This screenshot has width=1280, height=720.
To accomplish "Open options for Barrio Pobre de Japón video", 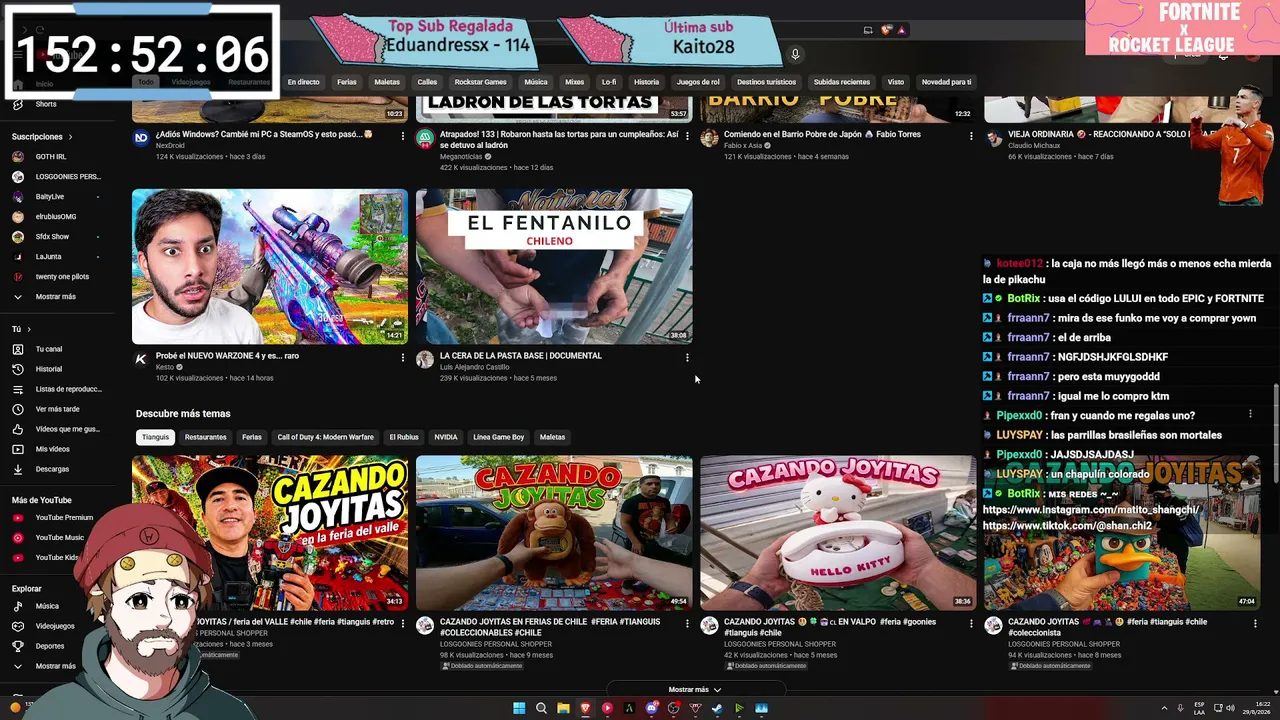I will [971, 136].
